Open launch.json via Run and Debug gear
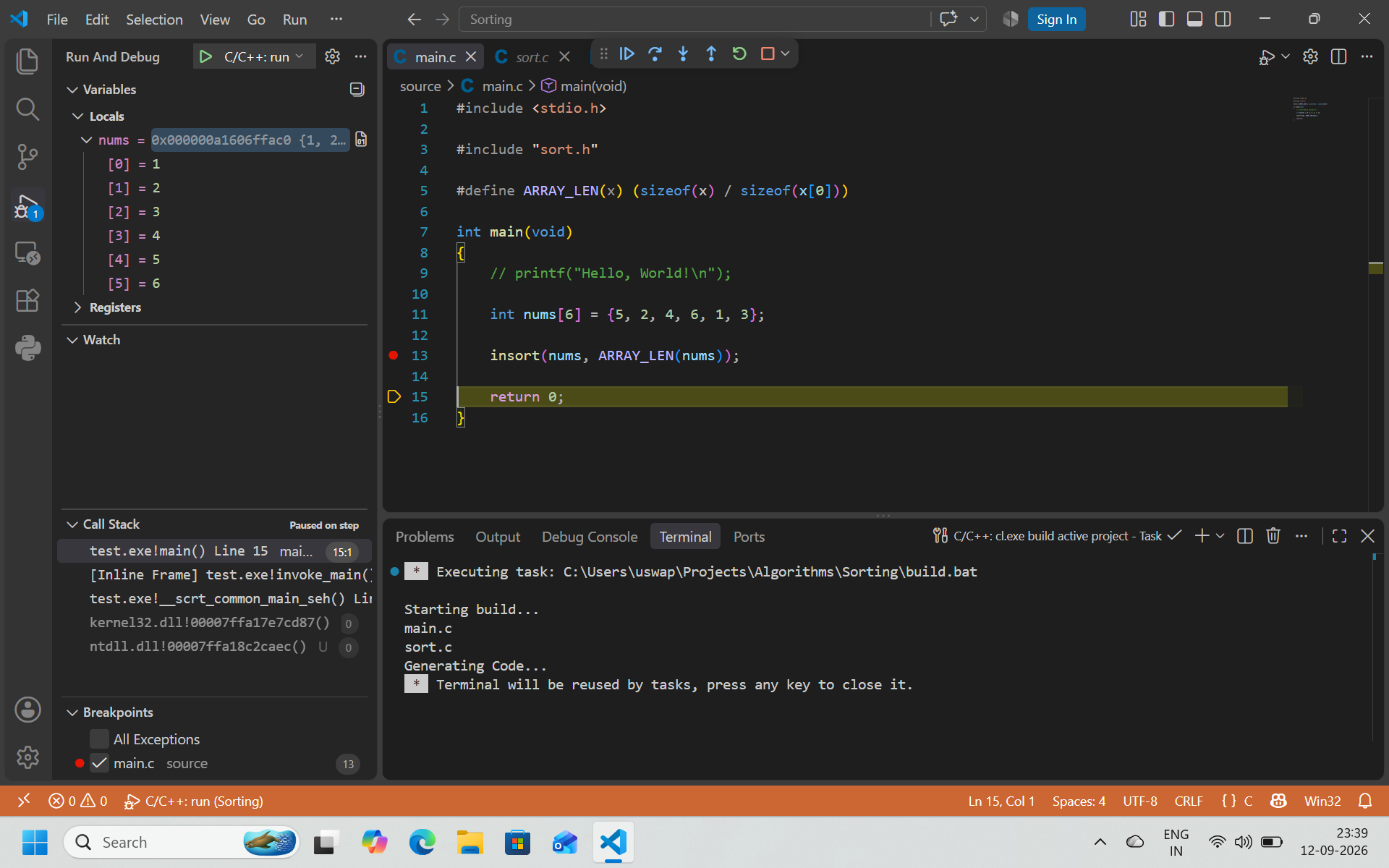The image size is (1389, 868). coord(332,56)
